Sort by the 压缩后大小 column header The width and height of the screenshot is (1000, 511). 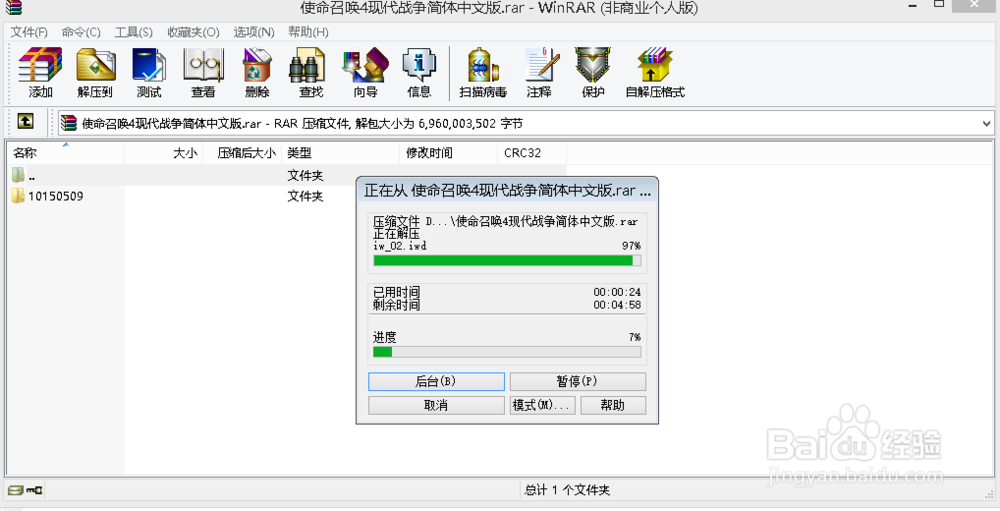pyautogui.click(x=242, y=152)
